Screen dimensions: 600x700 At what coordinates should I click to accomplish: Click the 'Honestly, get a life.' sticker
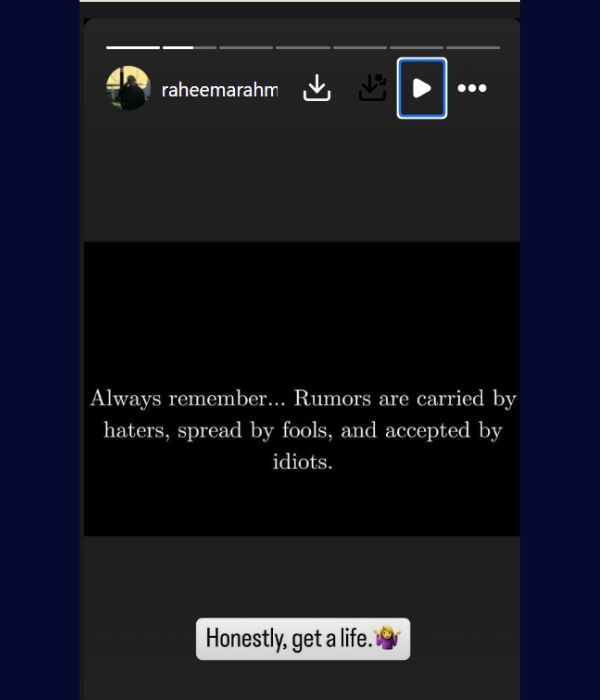point(303,639)
